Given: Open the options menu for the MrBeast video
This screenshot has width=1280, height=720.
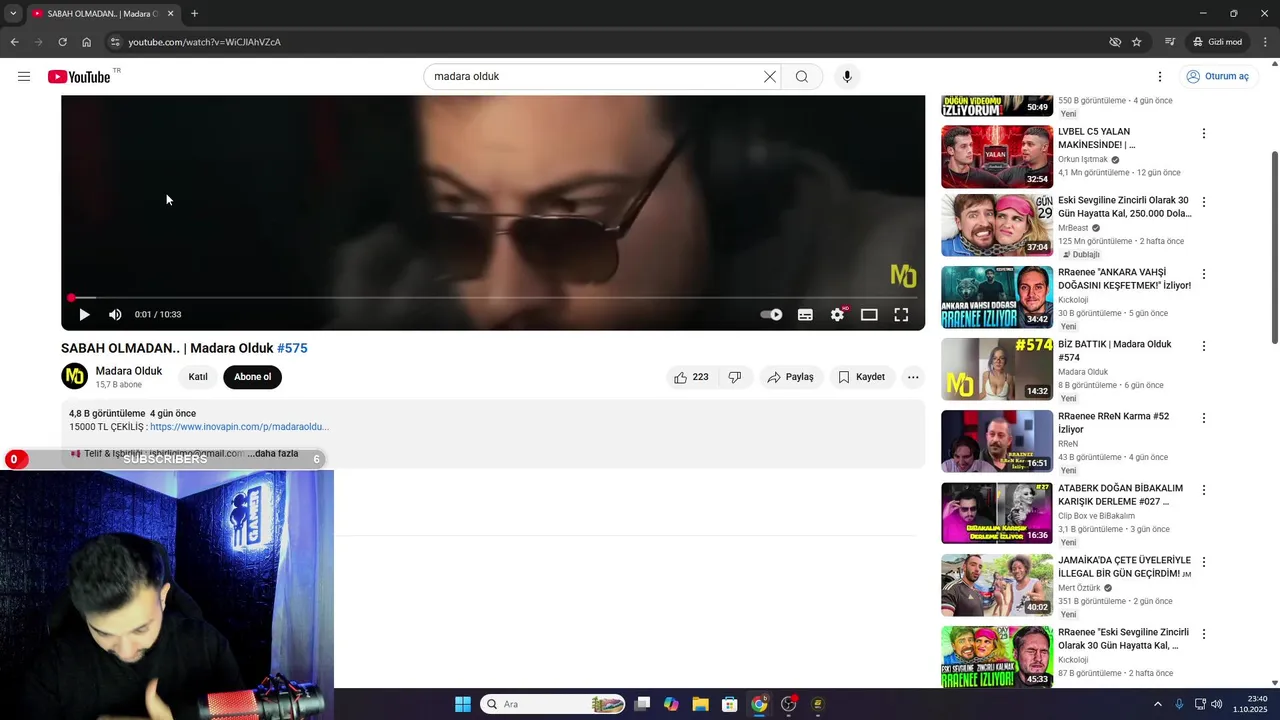Looking at the screenshot, I should point(1204,202).
